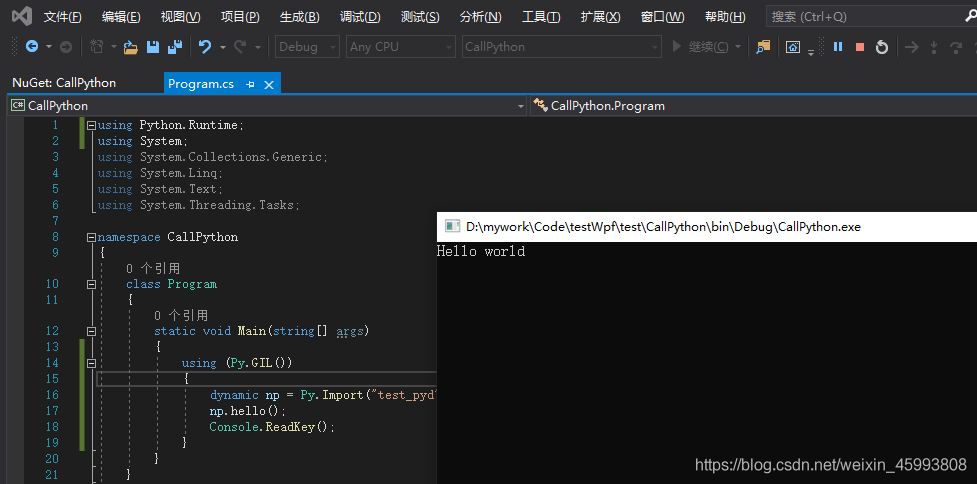Click the Step Over icon

pos(955,47)
